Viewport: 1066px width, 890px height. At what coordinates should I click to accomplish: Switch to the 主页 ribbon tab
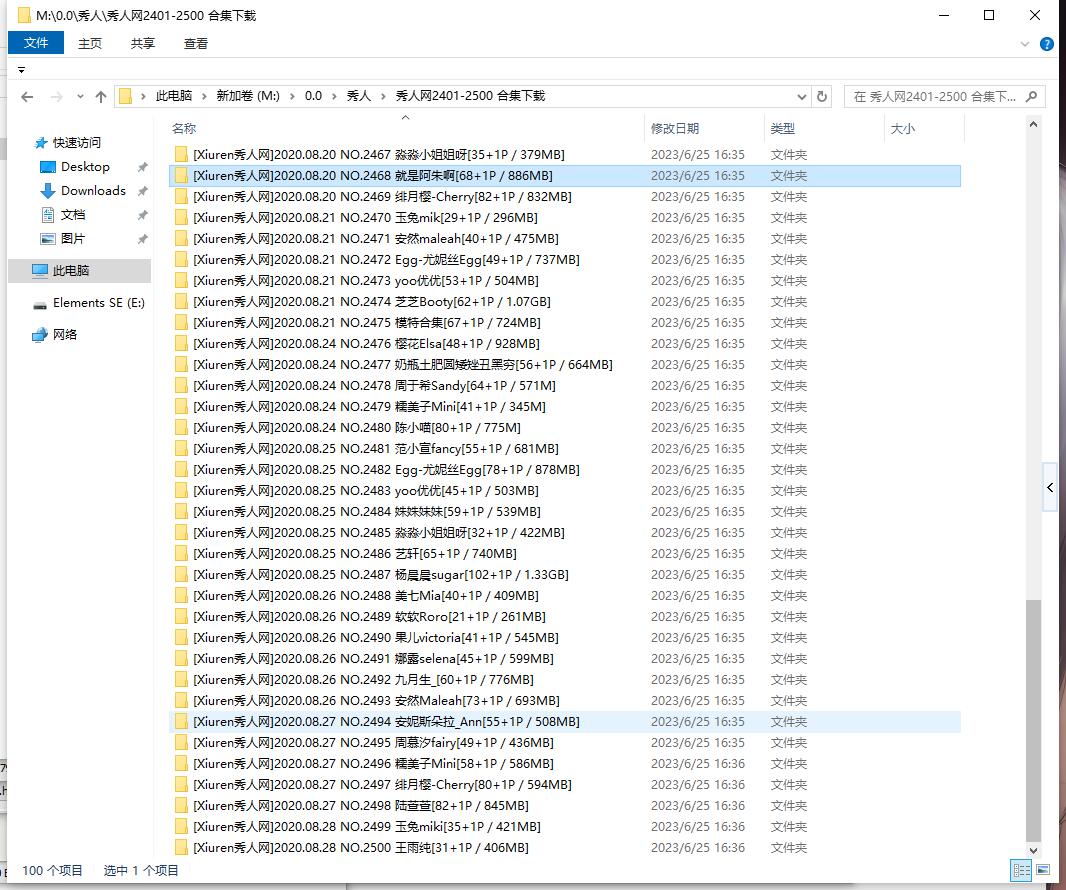[89, 44]
